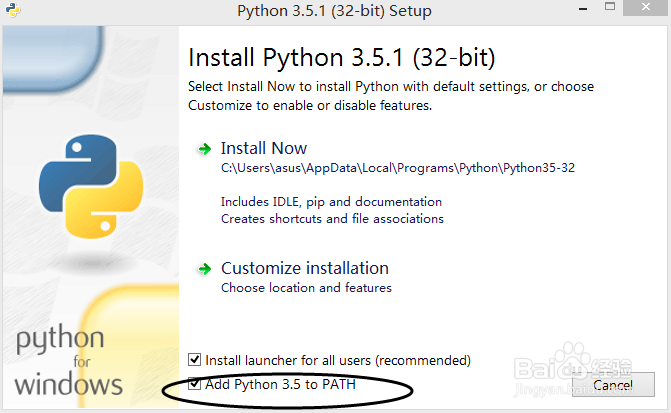Click the green arrow beside Install Now
Image resolution: width=671 pixels, height=413 pixels.
click(205, 149)
